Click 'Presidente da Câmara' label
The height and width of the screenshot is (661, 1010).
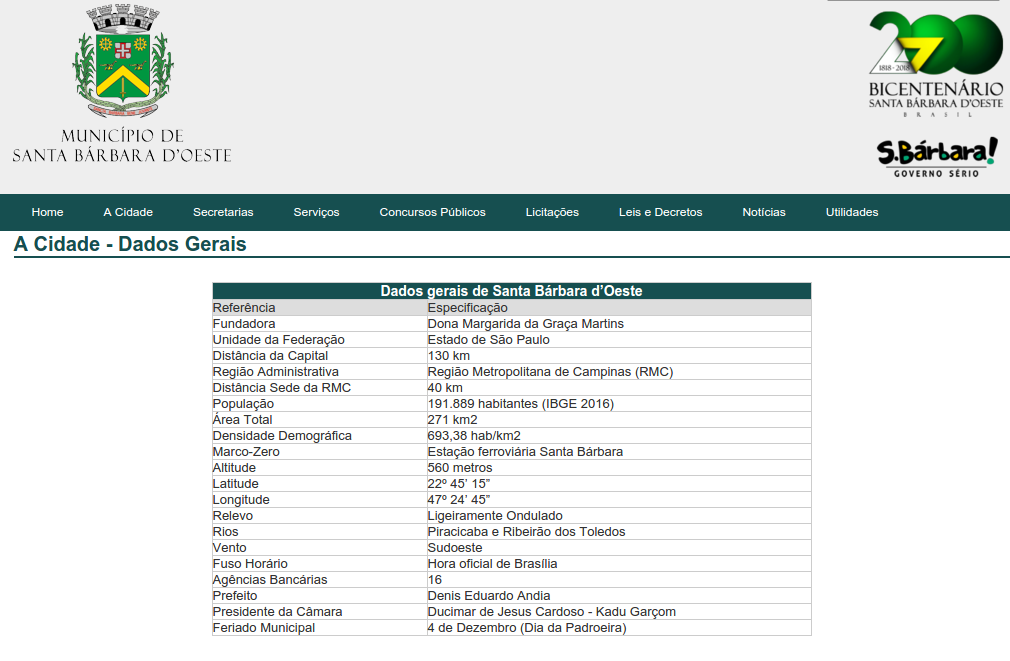tap(278, 612)
